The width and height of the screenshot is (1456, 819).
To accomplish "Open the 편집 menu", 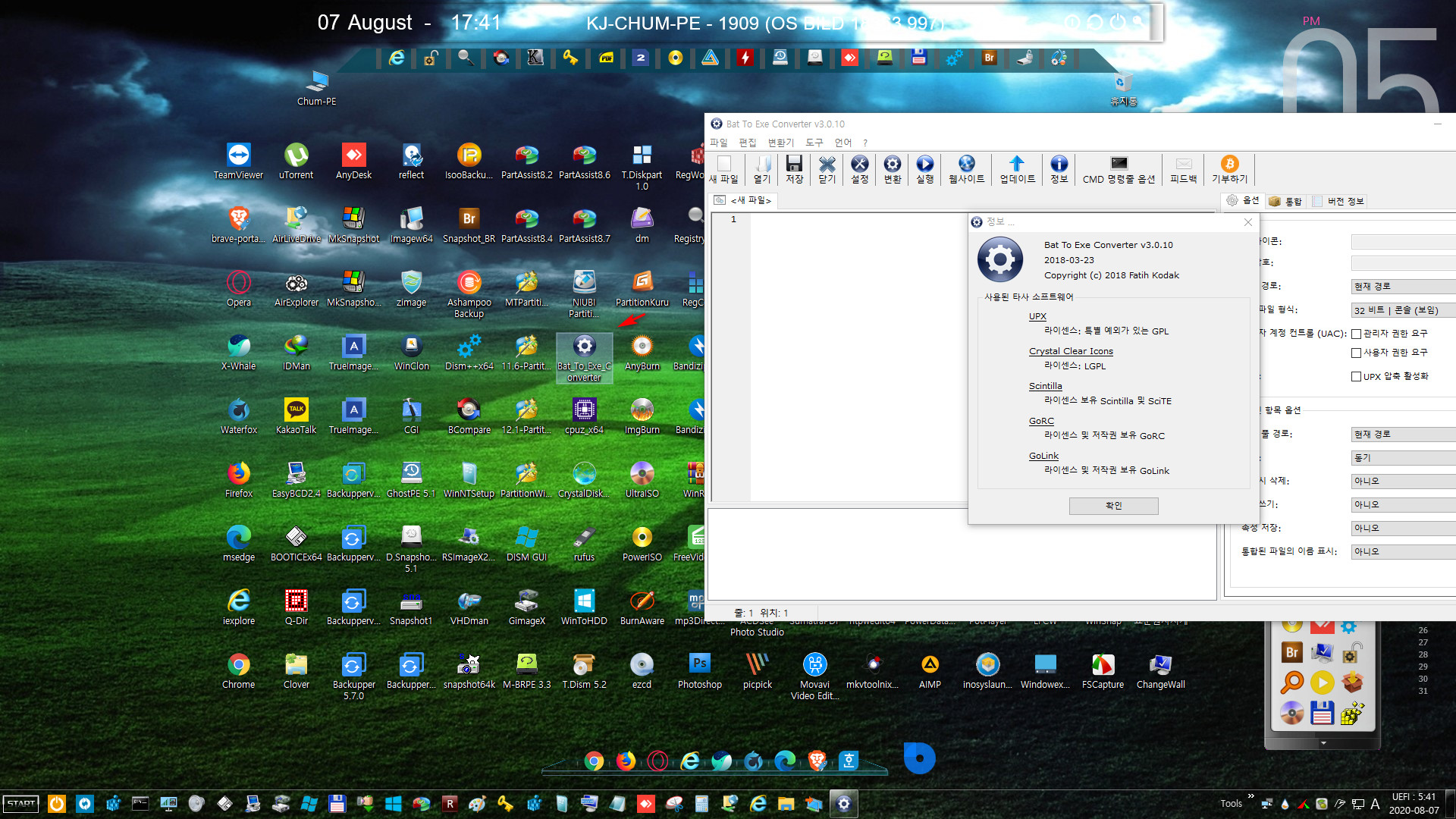I will coord(748,143).
